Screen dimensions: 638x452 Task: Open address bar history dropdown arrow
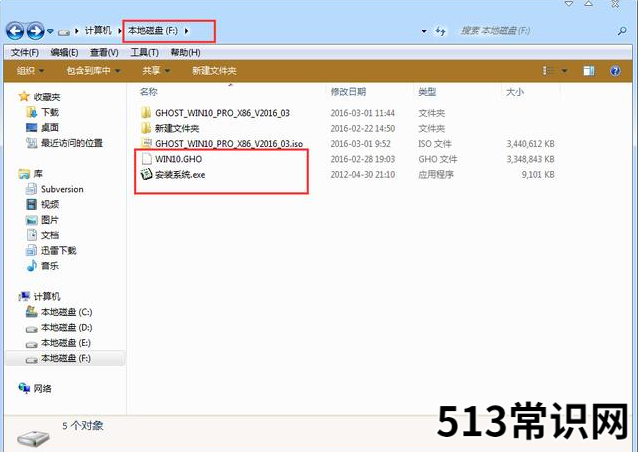pos(424,31)
